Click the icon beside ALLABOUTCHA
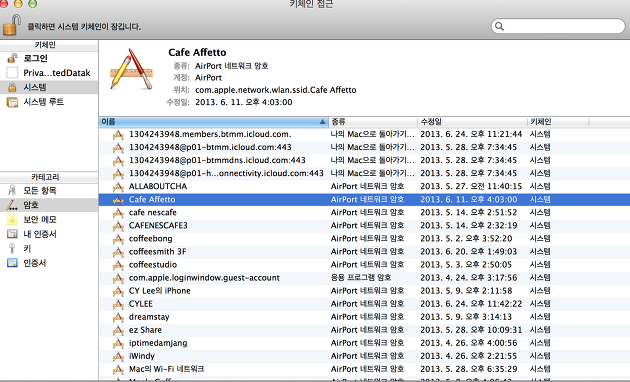630x382 pixels. click(x=118, y=186)
